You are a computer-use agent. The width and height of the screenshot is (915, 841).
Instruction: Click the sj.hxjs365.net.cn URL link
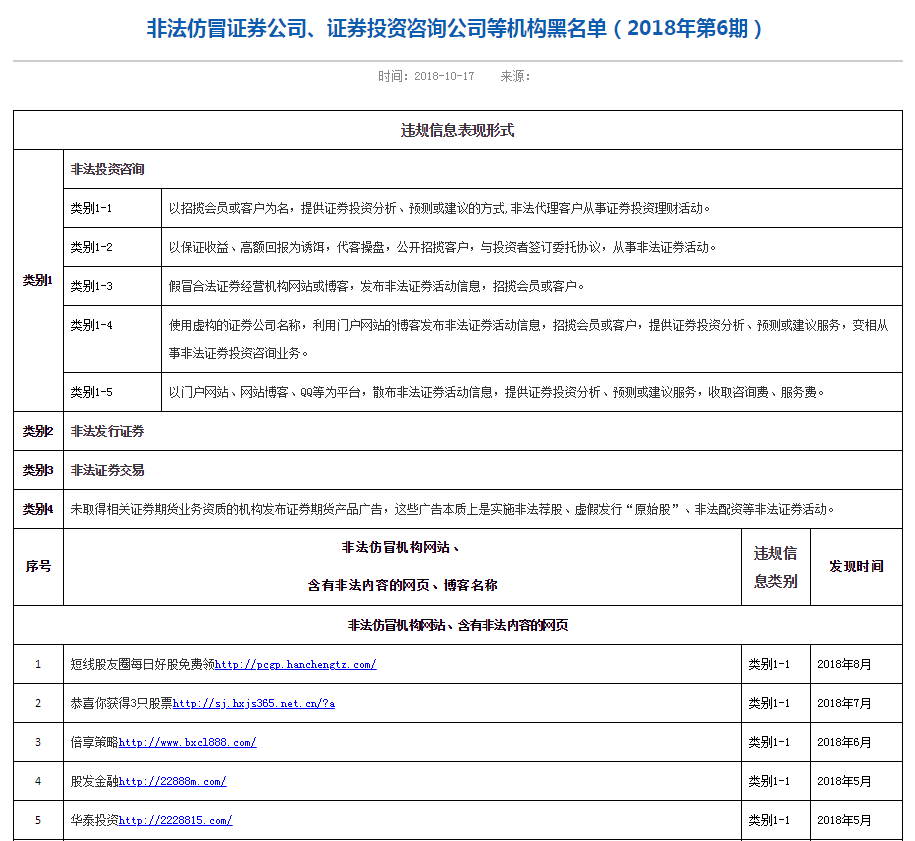click(x=254, y=703)
